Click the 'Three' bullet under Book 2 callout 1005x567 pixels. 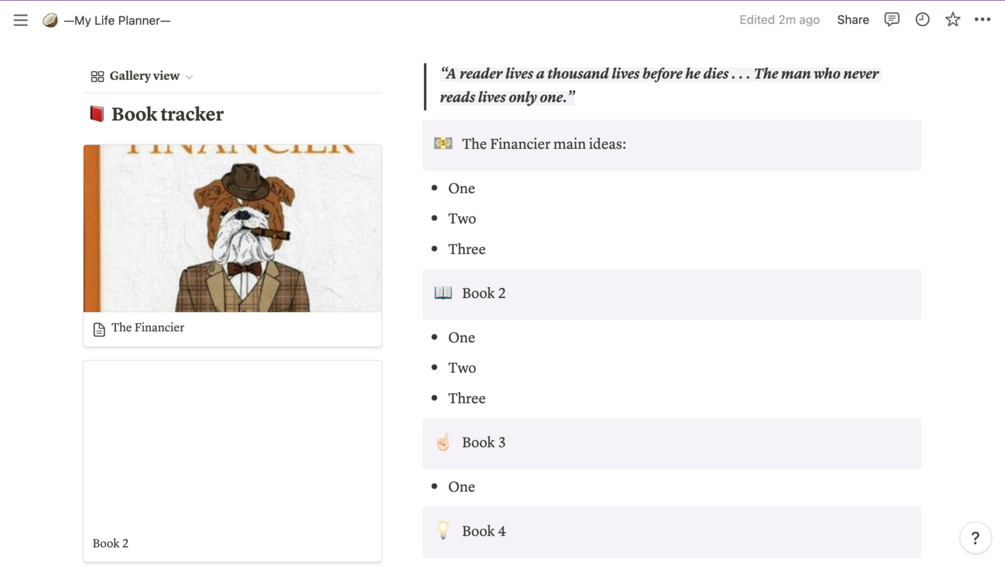tap(467, 399)
